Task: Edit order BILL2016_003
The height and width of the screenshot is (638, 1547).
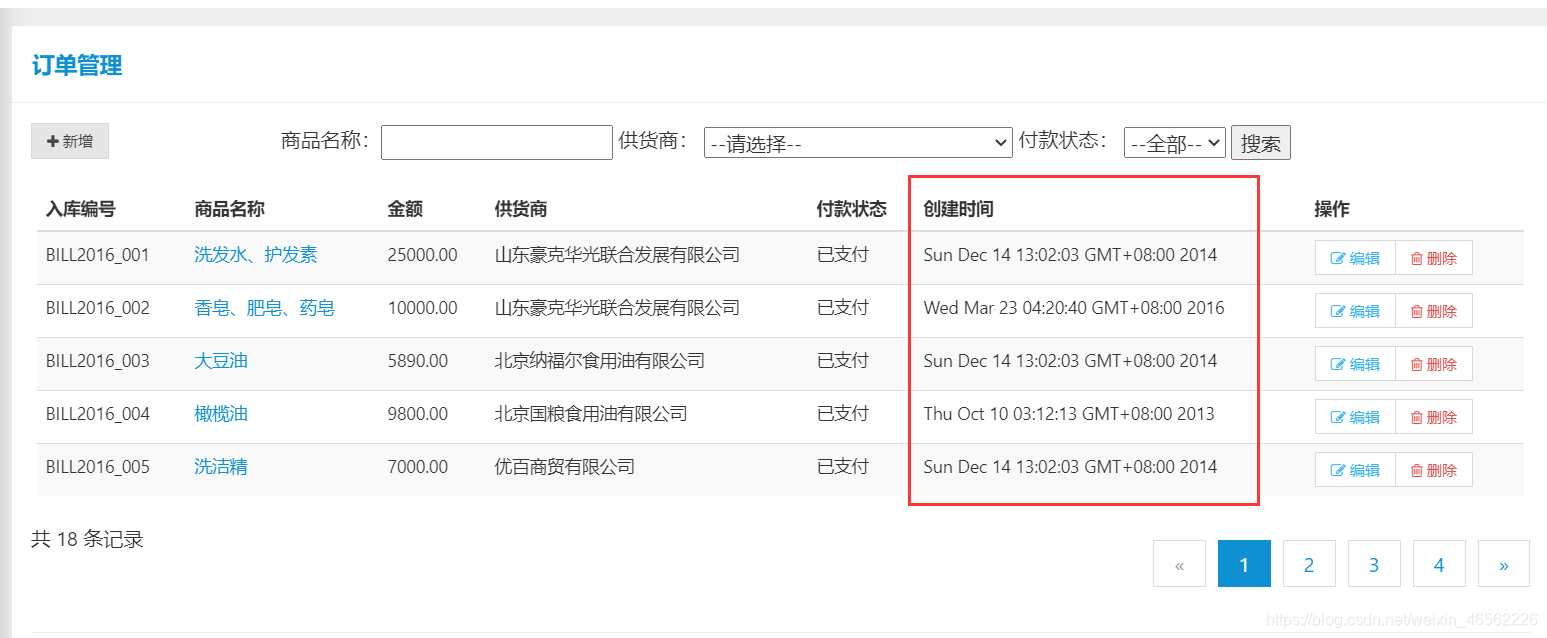Action: [x=1355, y=364]
